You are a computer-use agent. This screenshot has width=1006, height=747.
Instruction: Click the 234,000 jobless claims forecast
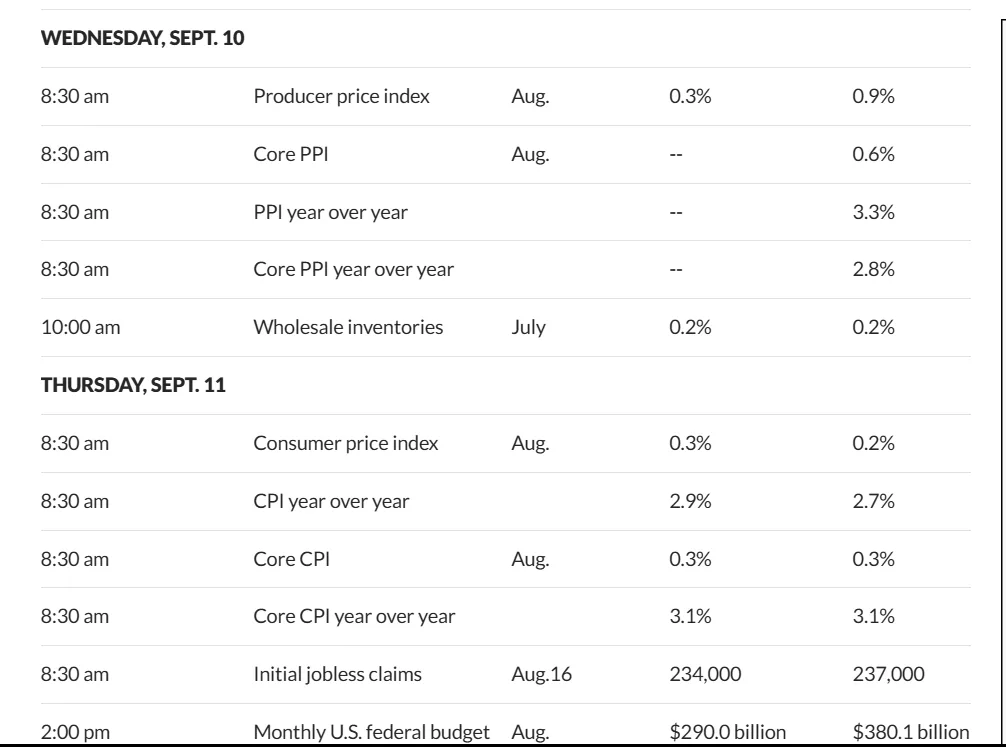705,674
